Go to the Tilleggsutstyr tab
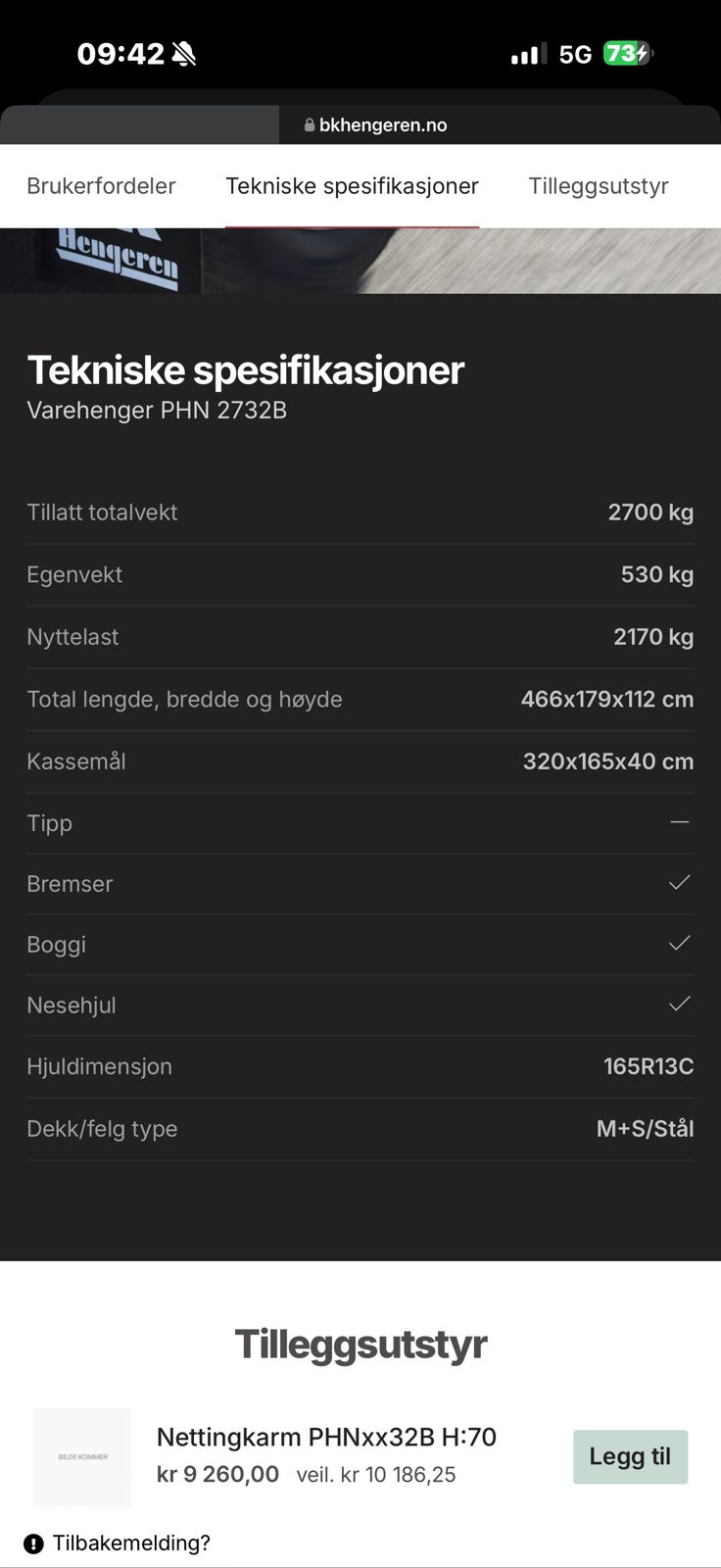The height and width of the screenshot is (1568, 721). (x=598, y=186)
